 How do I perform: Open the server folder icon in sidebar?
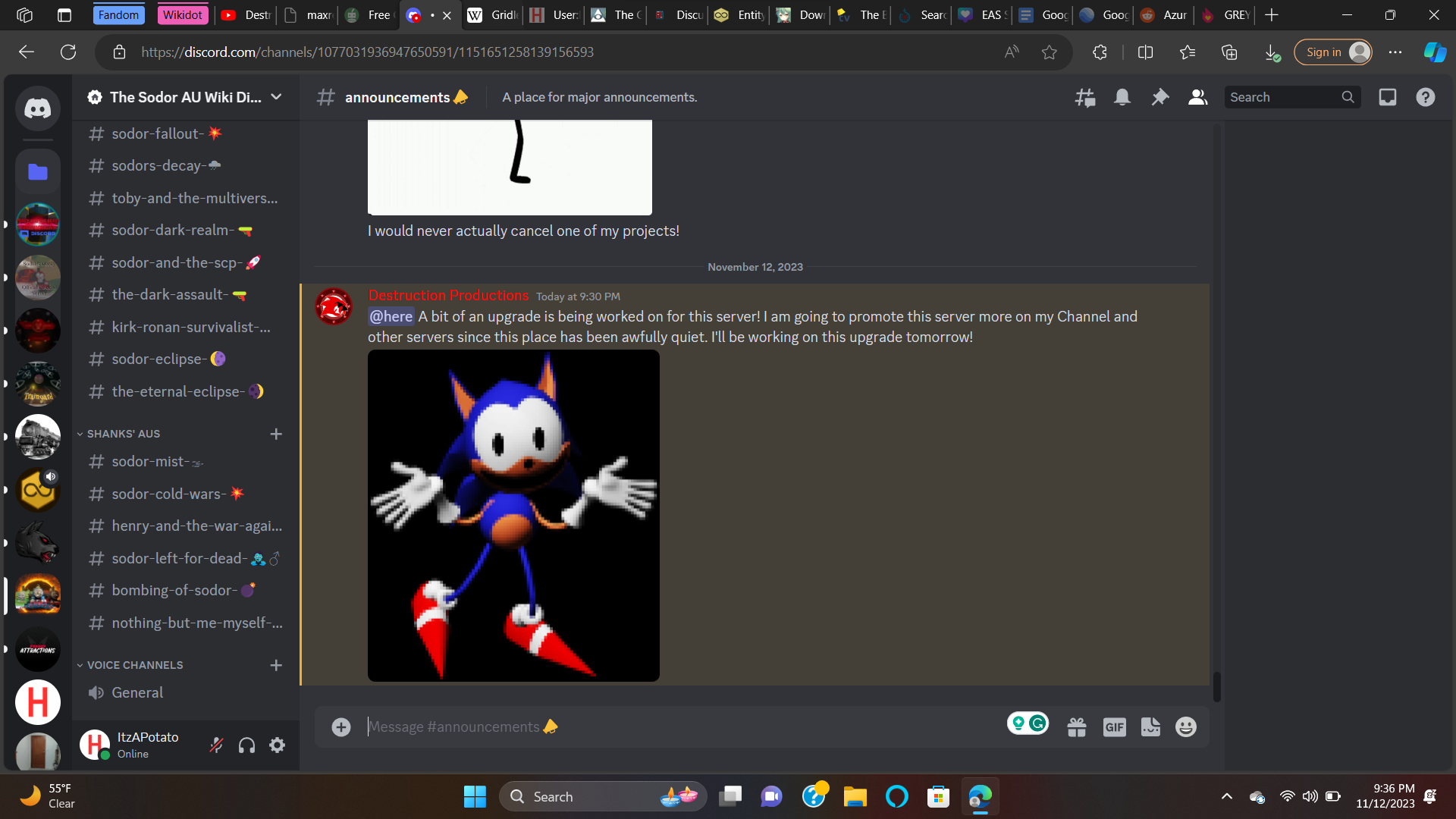(x=38, y=172)
